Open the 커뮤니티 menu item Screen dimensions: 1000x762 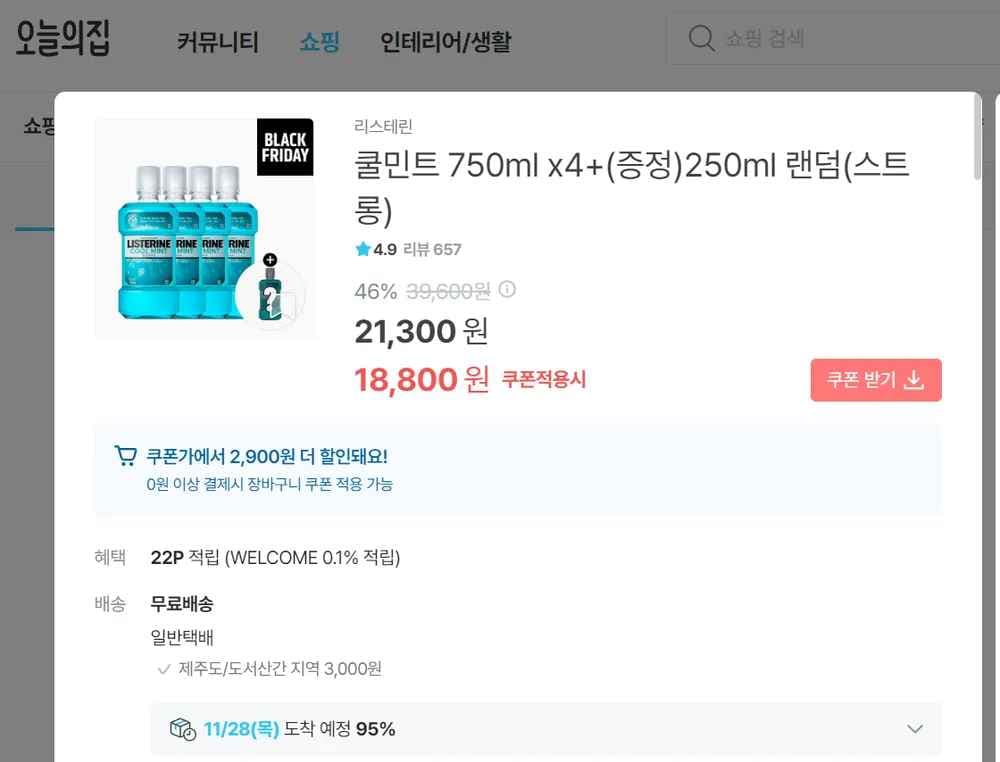pyautogui.click(x=218, y=42)
